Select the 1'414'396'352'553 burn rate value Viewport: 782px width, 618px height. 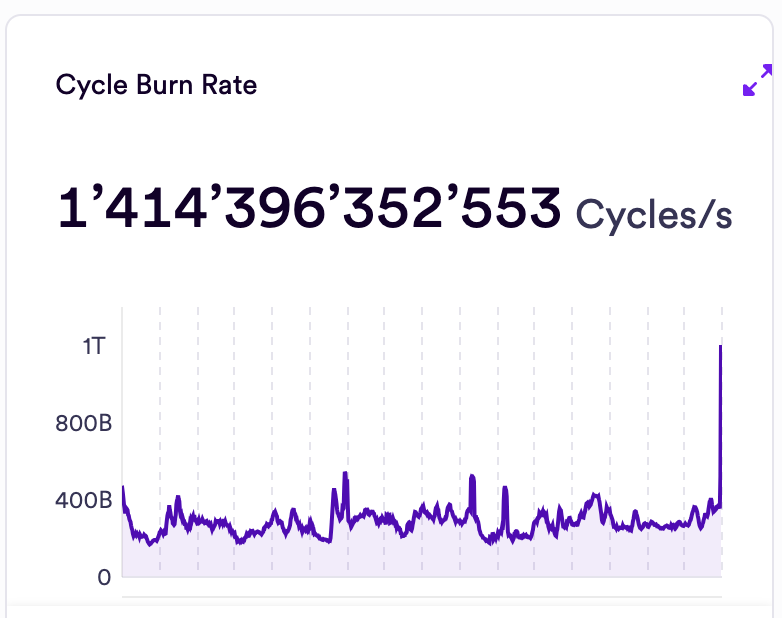point(309,210)
